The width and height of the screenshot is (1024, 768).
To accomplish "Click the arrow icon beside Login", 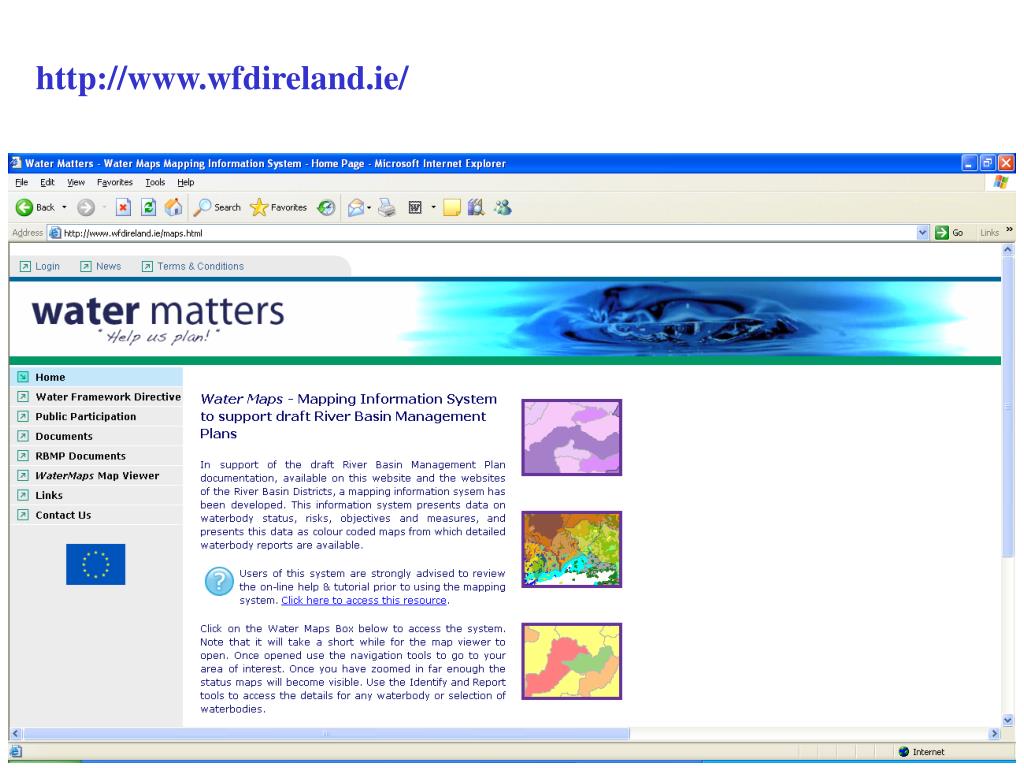I will click(x=25, y=266).
